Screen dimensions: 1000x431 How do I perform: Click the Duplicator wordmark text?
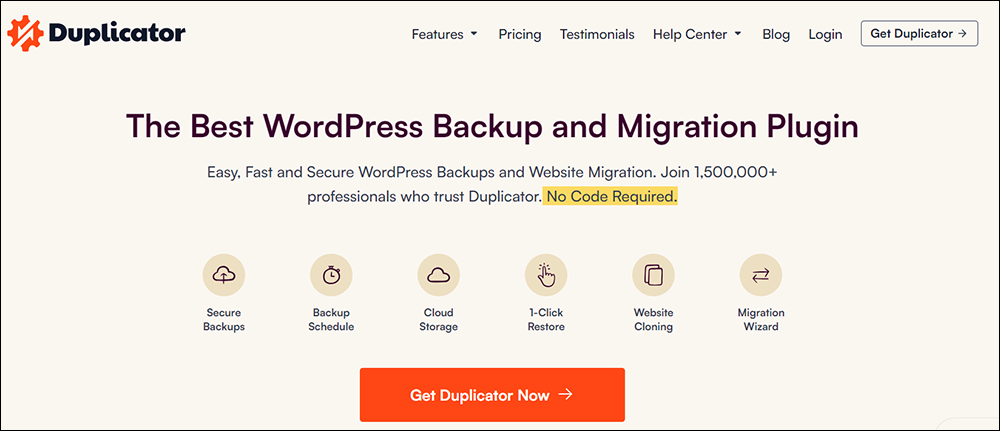point(116,33)
